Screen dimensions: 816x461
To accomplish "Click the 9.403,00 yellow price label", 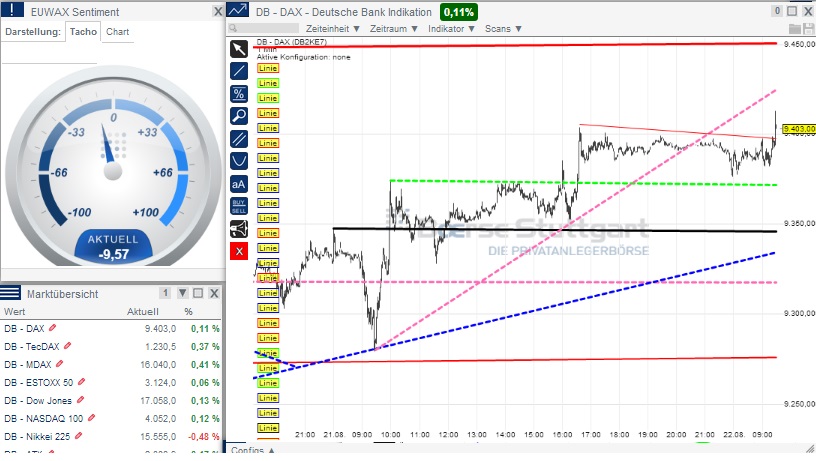I will coord(798,129).
